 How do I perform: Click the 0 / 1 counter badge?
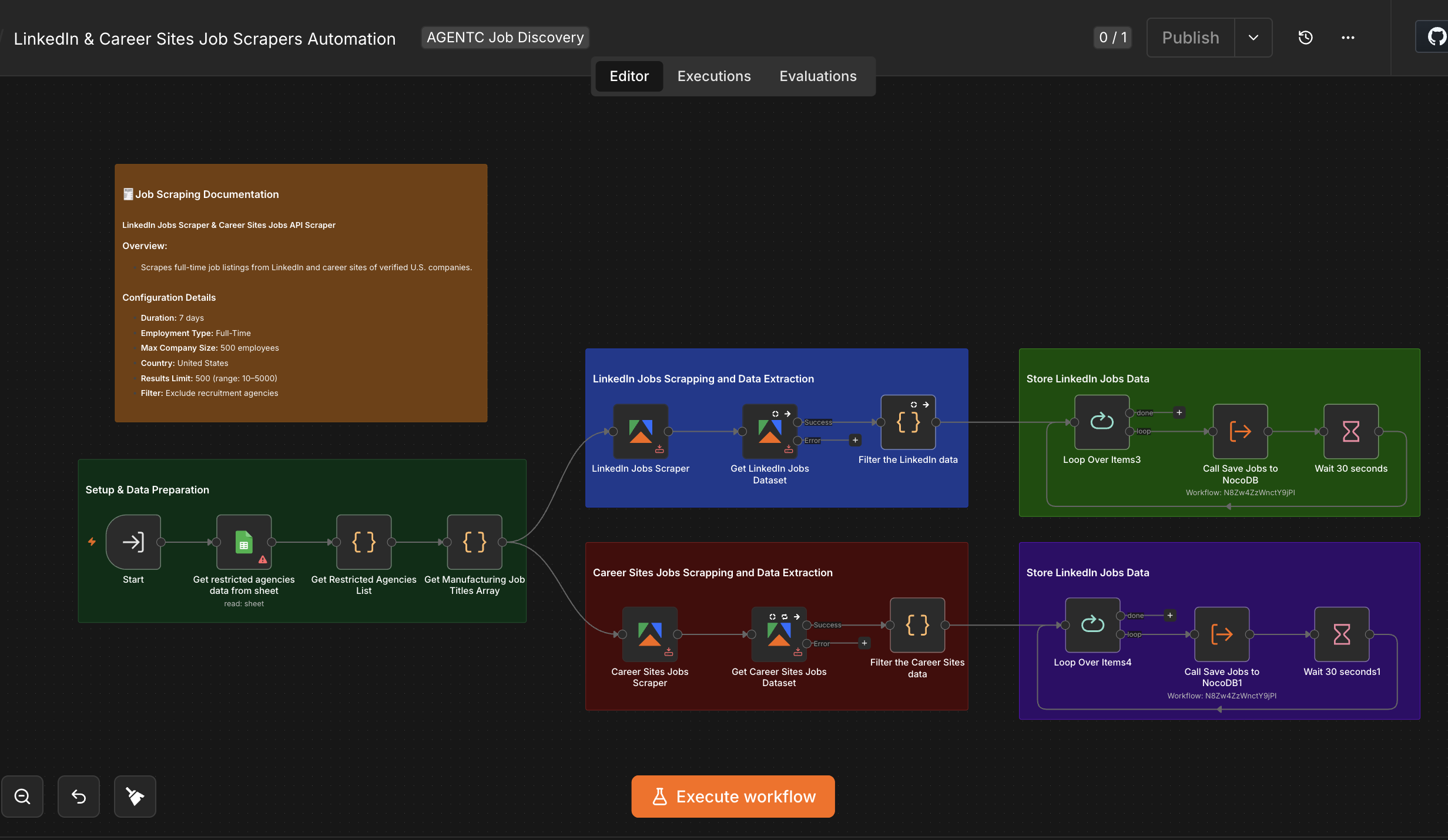pyautogui.click(x=1112, y=38)
